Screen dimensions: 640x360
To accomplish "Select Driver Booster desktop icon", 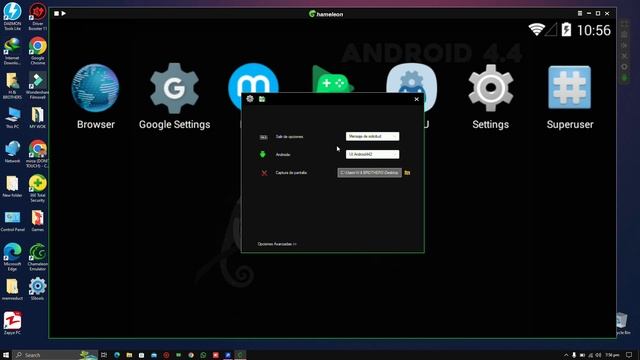I will tap(38, 16).
